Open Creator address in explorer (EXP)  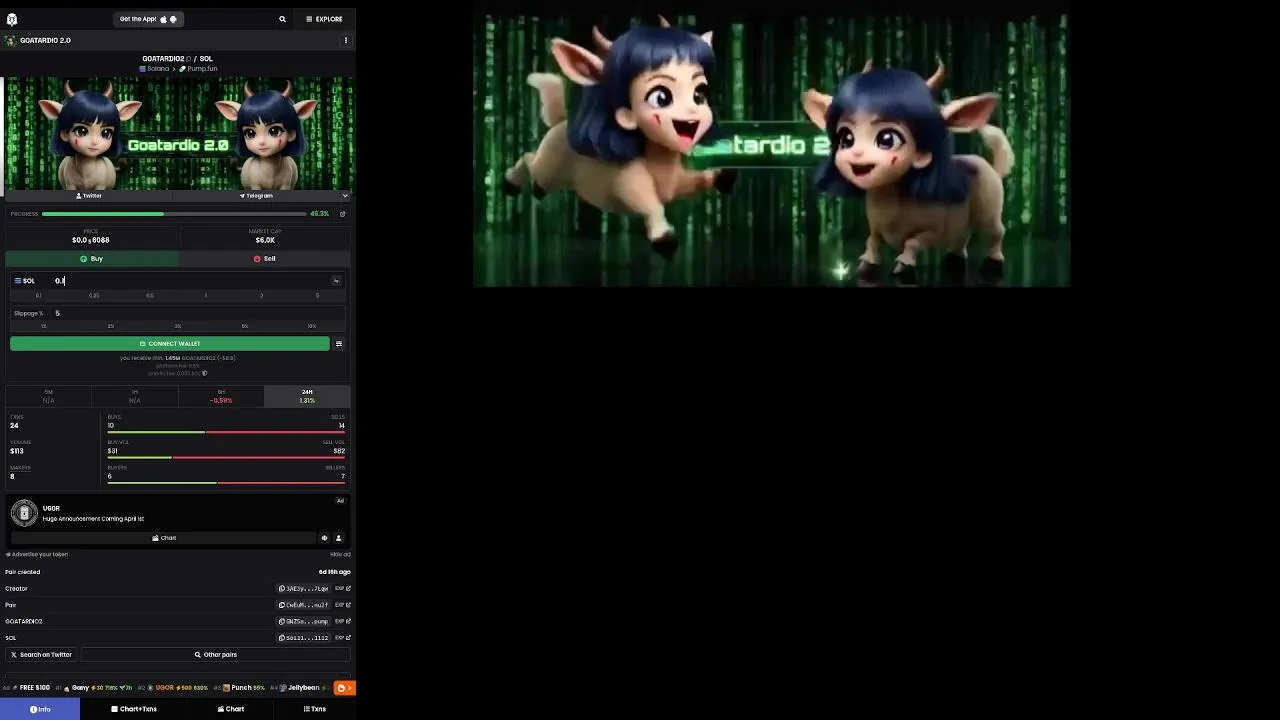tap(343, 589)
